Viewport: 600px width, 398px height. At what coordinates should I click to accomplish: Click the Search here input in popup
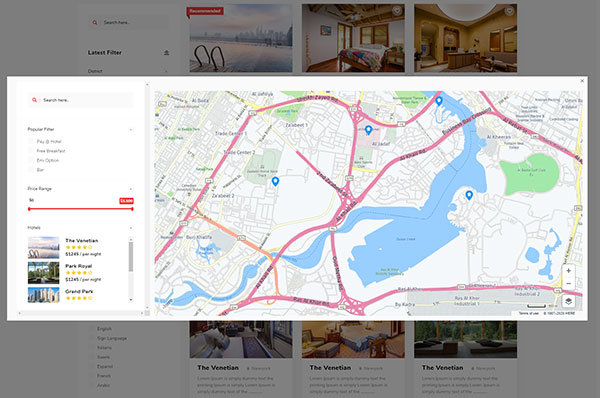tap(80, 100)
